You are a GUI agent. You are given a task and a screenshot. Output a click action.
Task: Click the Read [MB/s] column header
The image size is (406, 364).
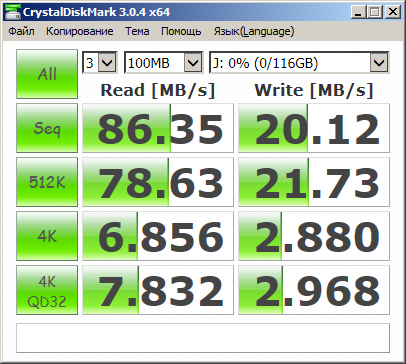(x=158, y=90)
